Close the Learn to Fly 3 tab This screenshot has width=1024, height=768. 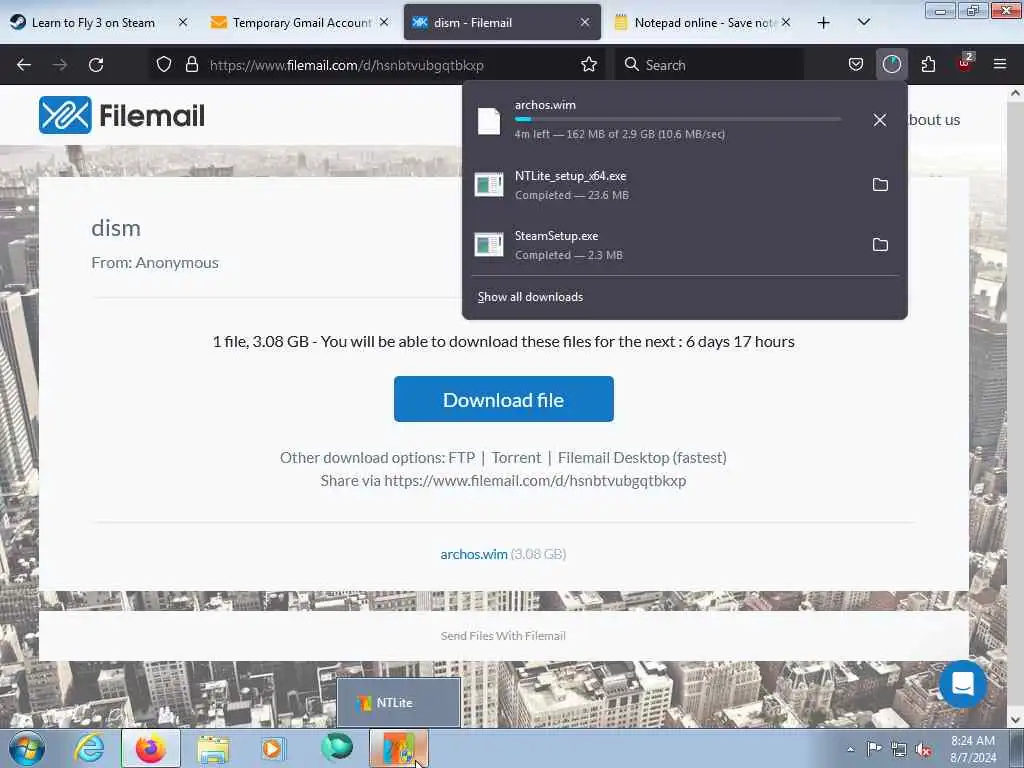pos(183,22)
